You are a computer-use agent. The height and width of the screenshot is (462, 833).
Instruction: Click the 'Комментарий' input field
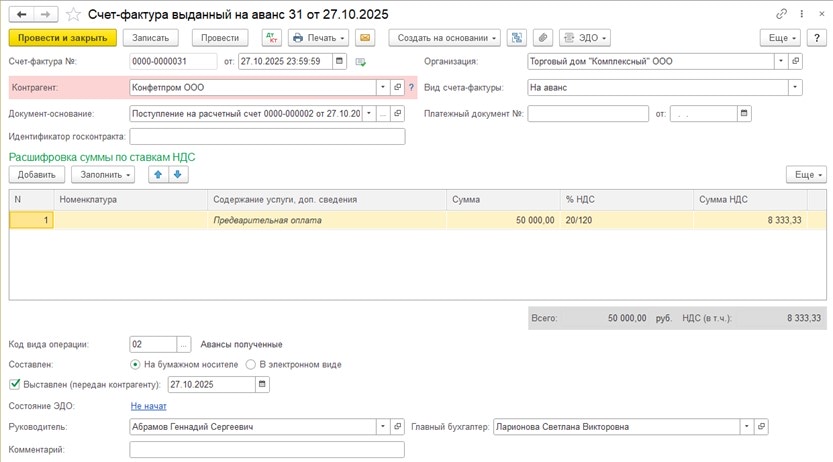(267, 450)
